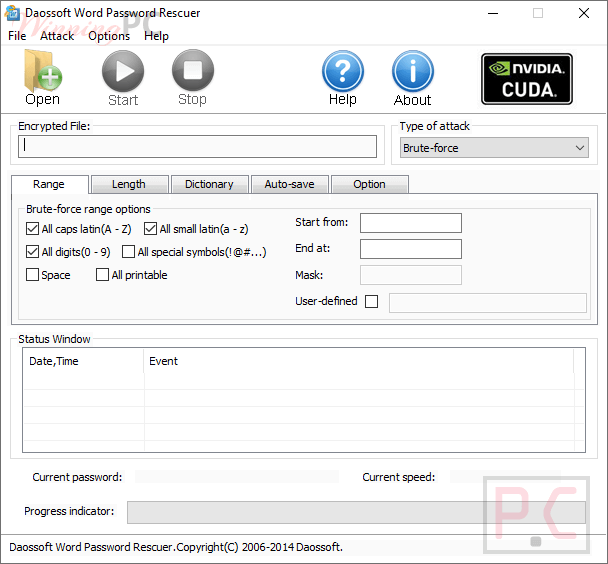Screen dimensions: 608x564
Task: Click the Encrypted File input field
Action: coord(197,146)
